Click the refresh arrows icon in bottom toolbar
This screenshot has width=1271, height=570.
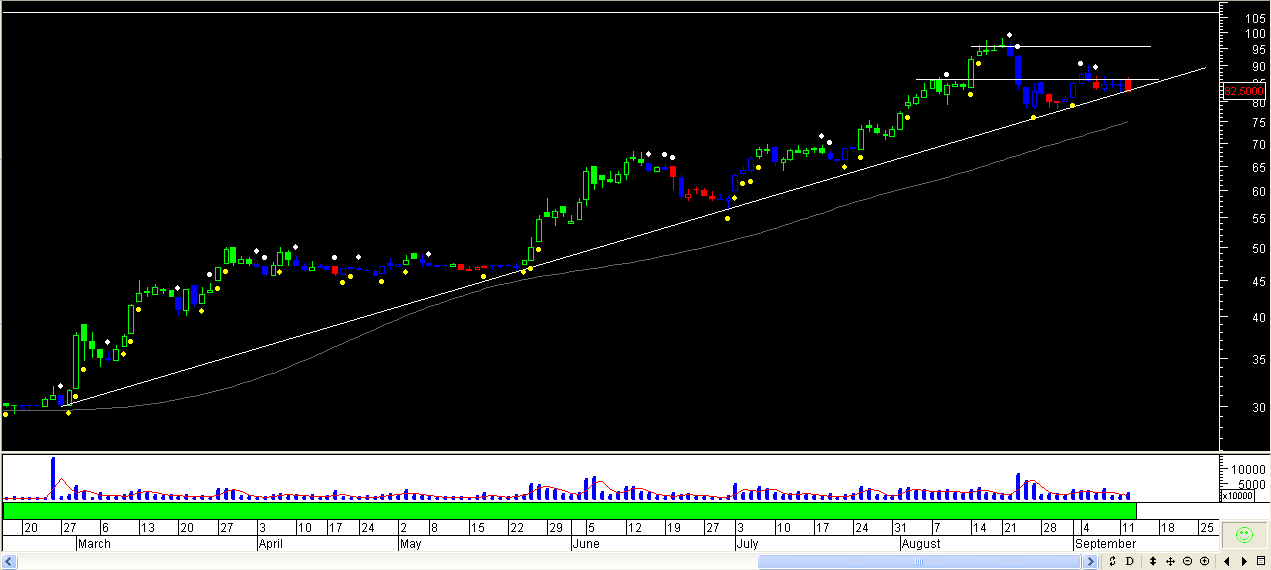coord(1112,561)
